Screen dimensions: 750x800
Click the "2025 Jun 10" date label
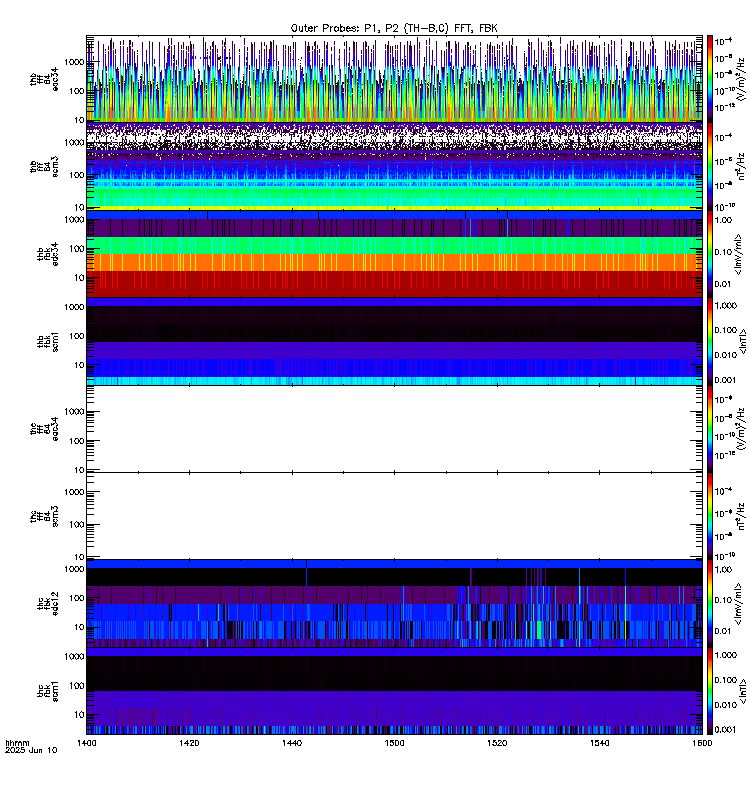tap(31, 751)
